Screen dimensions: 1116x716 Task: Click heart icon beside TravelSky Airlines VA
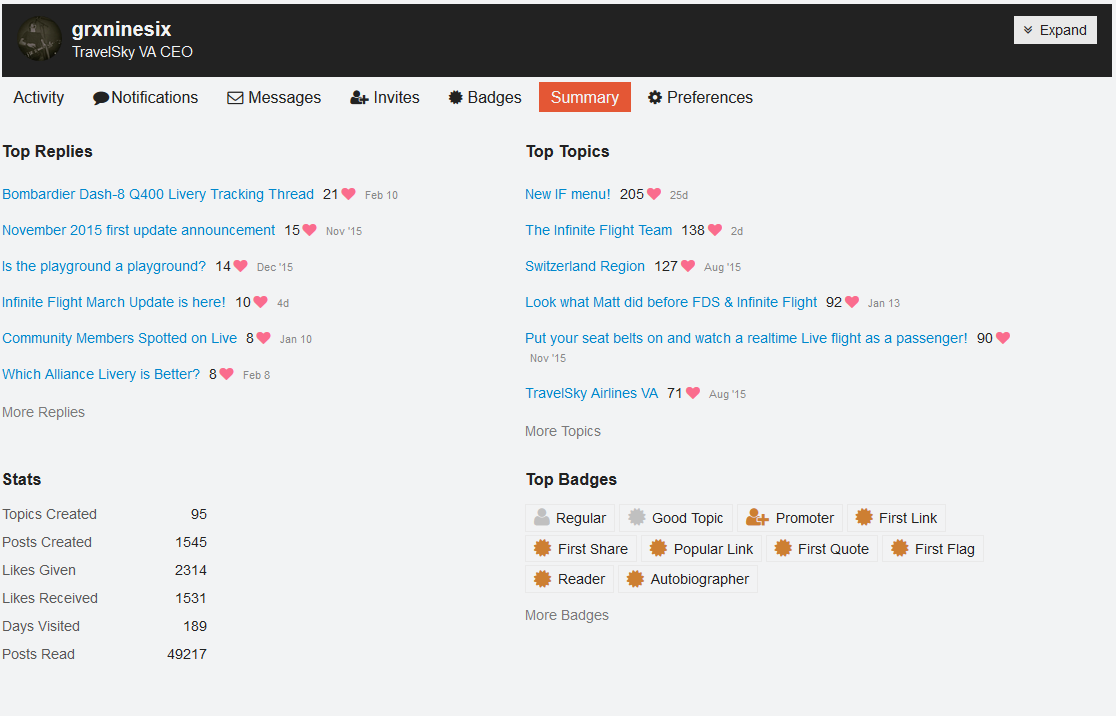(693, 392)
